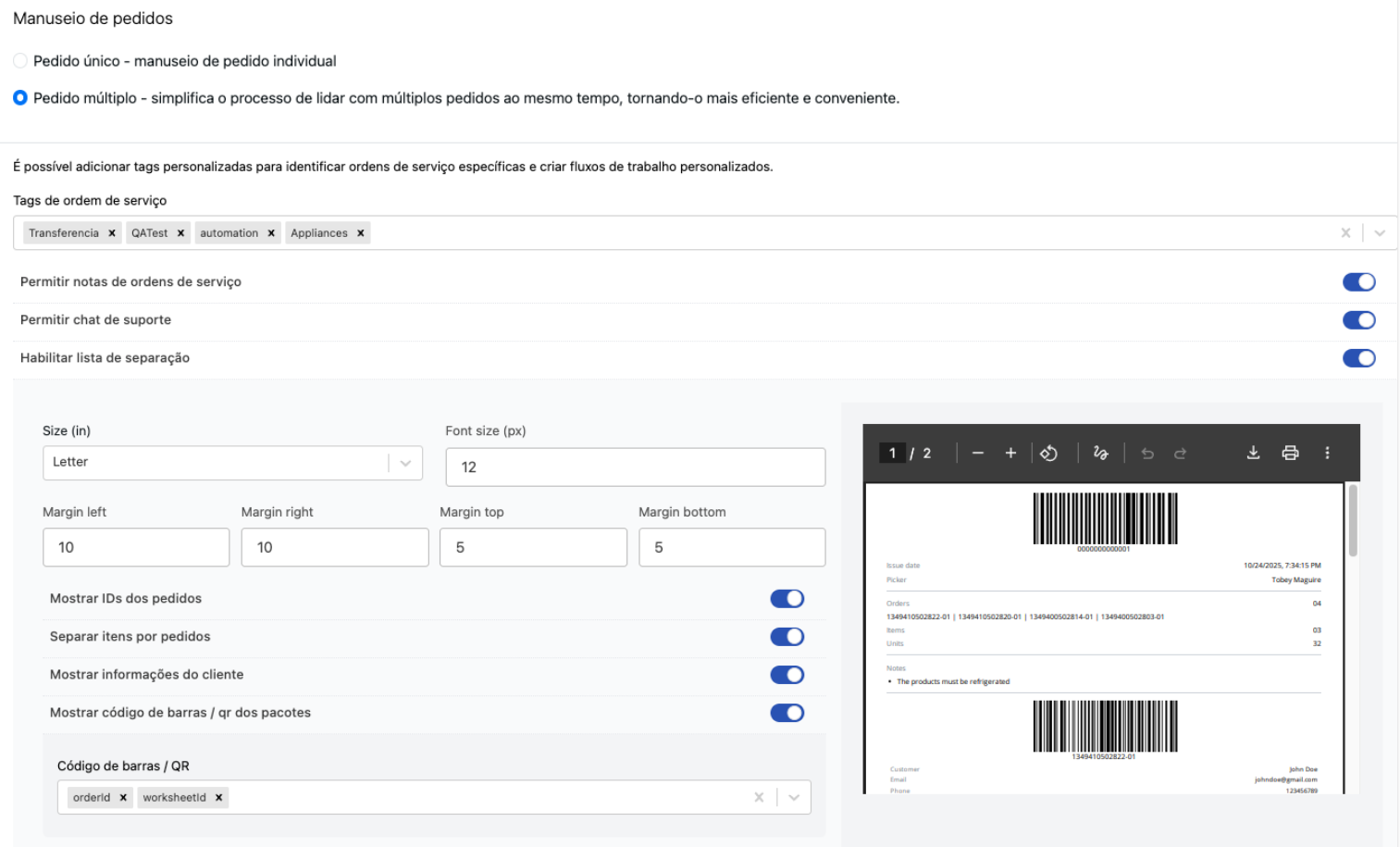
Task: Remove the orderId barcode chip
Action: click(x=123, y=798)
